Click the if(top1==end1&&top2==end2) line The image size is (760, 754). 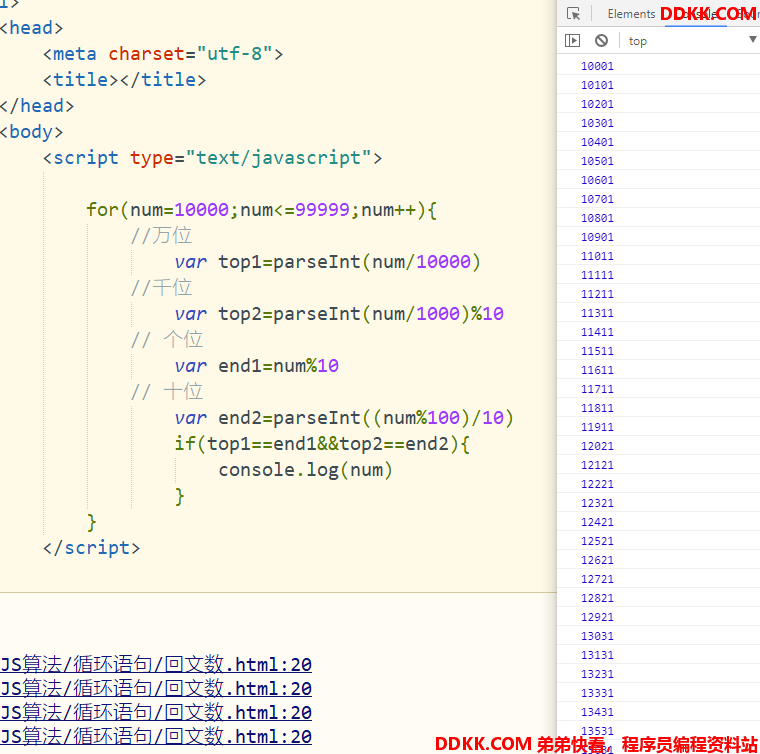(322, 443)
